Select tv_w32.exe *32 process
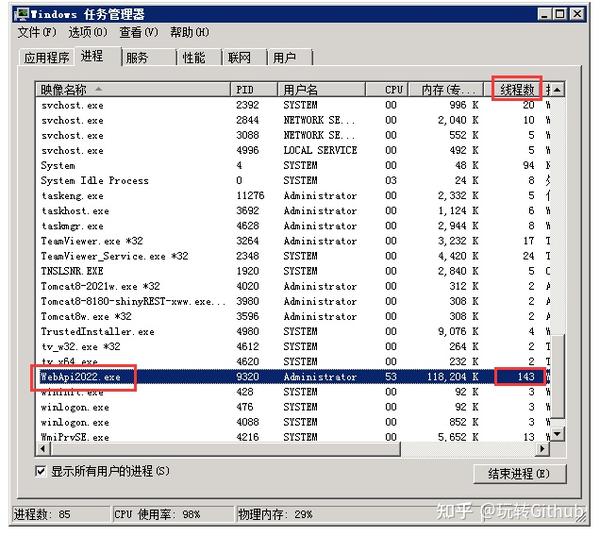Screen dimensions: 600x536 click(292, 346)
